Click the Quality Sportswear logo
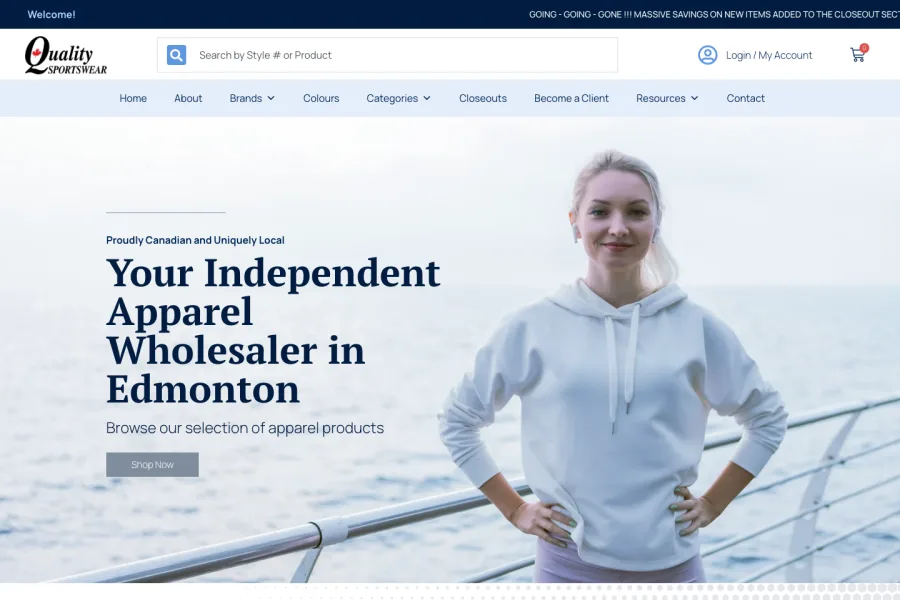This screenshot has width=900, height=600. pos(65,55)
